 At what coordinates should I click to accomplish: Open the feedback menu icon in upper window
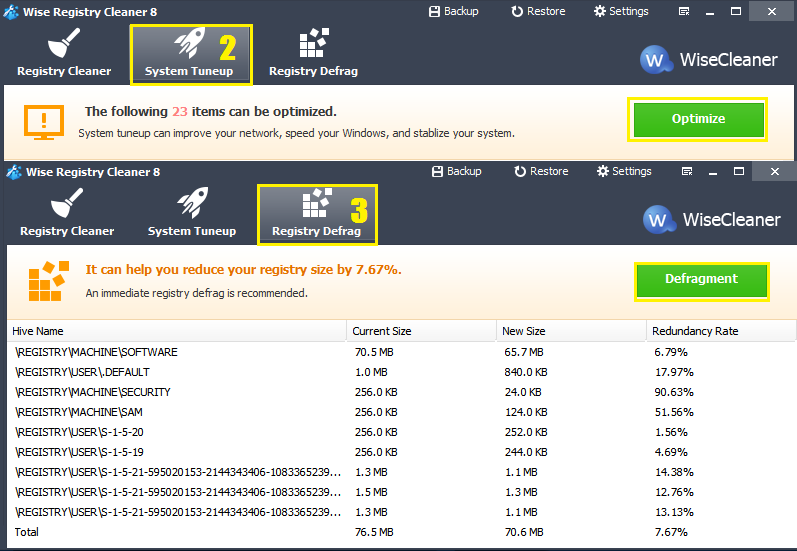684,12
